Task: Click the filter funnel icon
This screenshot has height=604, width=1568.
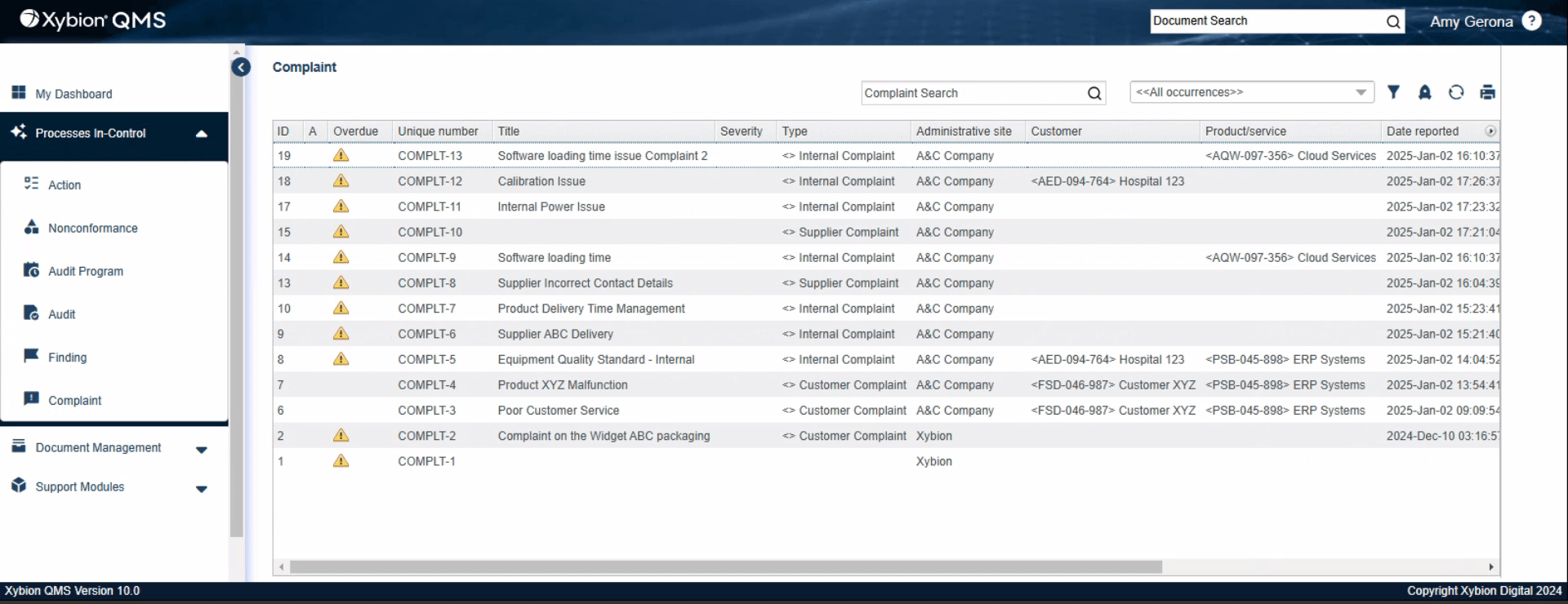Action: [1393, 92]
